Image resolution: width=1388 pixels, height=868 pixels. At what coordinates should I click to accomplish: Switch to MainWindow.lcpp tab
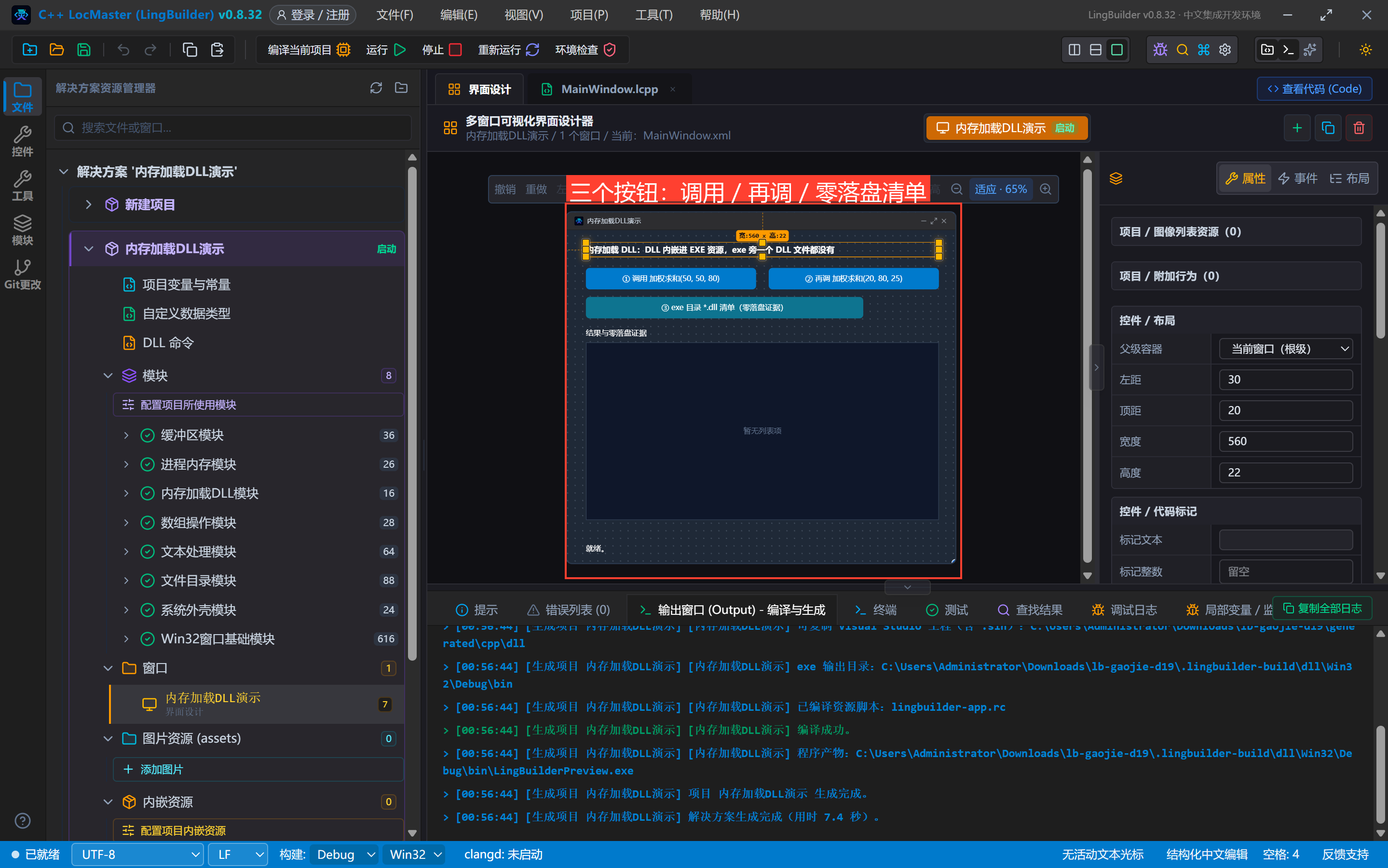[609, 89]
